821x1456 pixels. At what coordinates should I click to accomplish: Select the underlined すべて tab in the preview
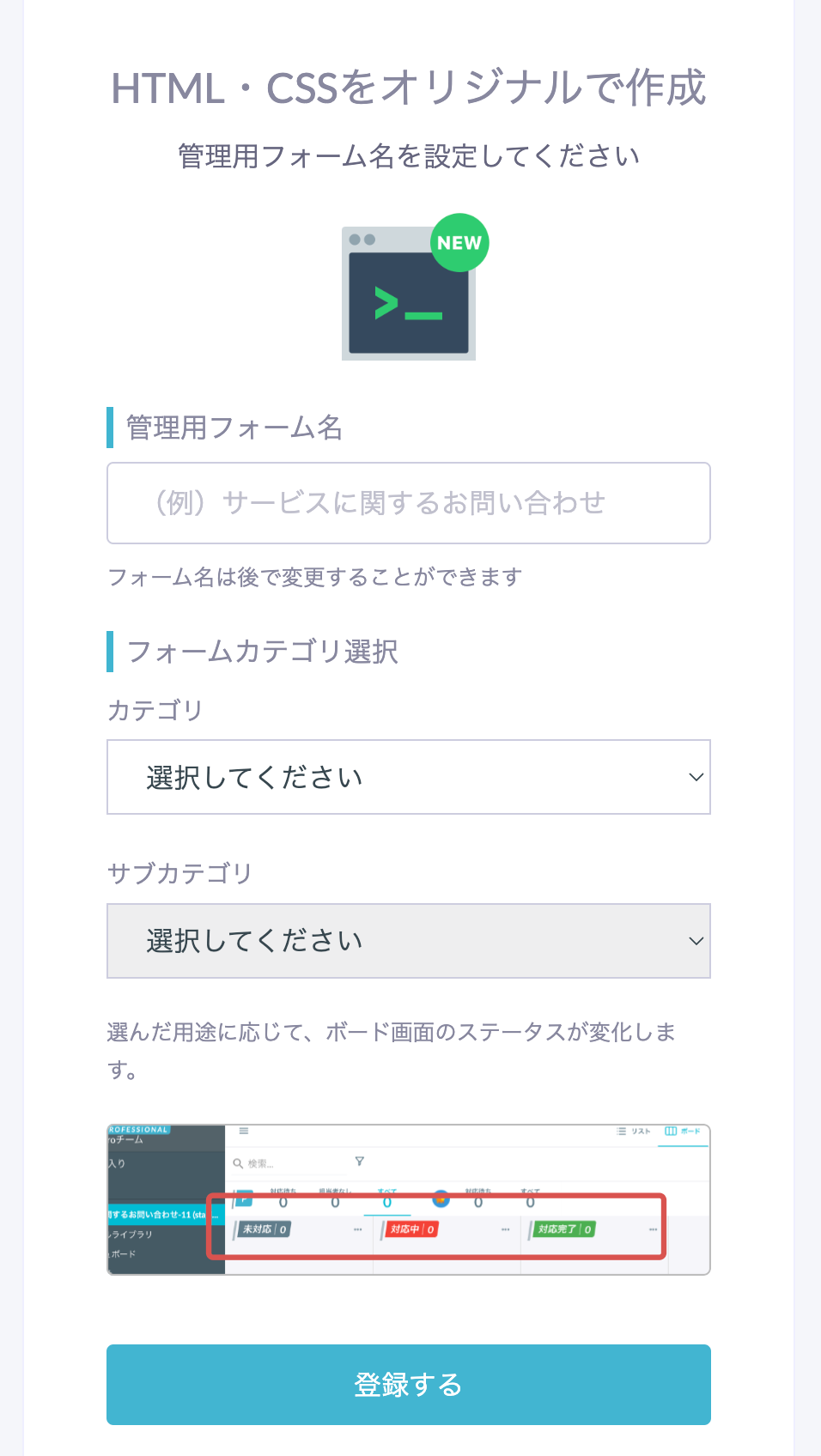(387, 1193)
